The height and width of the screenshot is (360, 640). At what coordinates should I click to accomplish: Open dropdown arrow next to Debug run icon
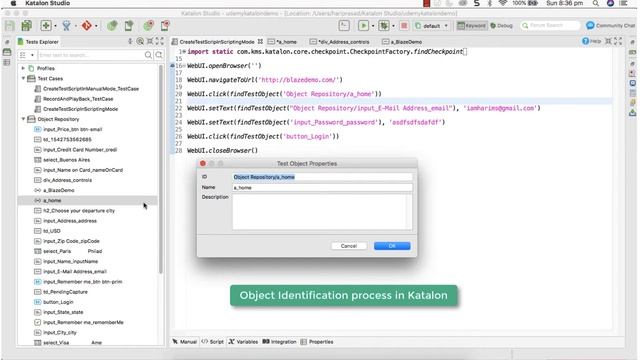click(x=393, y=26)
